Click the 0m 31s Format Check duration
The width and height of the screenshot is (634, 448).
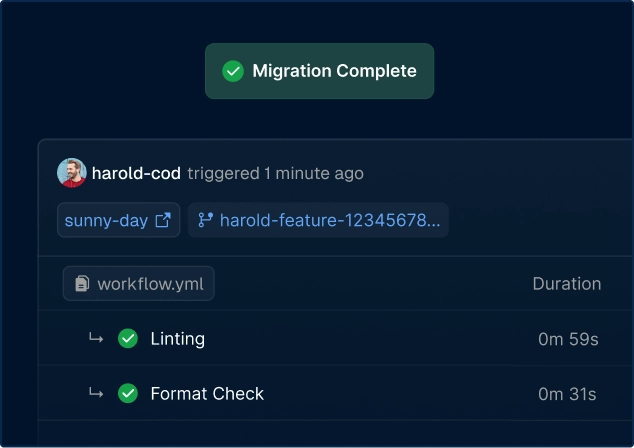(x=567, y=394)
